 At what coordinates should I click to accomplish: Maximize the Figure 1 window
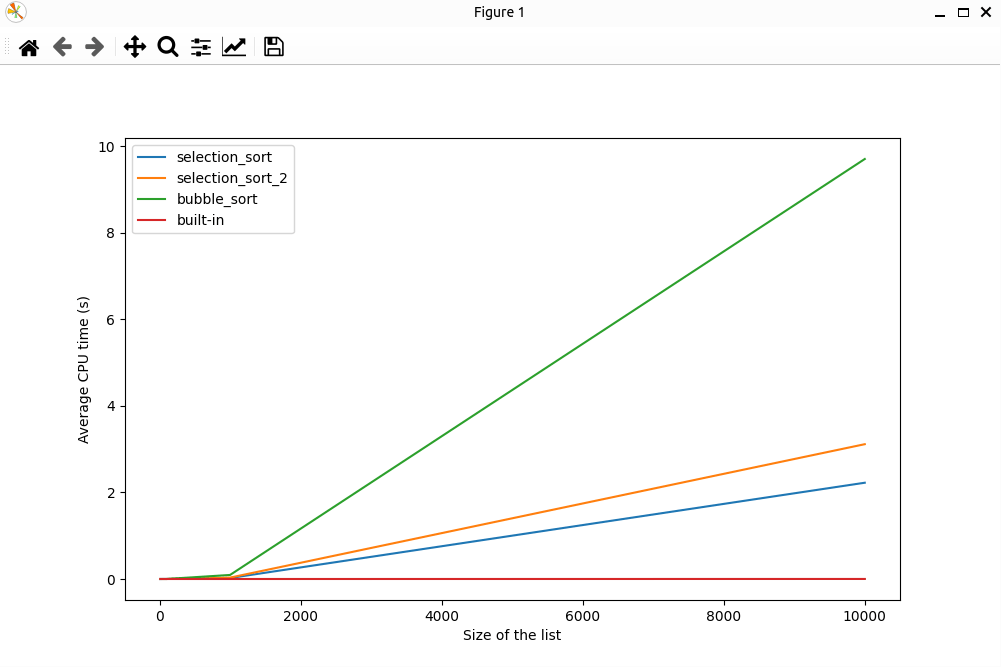click(x=963, y=13)
